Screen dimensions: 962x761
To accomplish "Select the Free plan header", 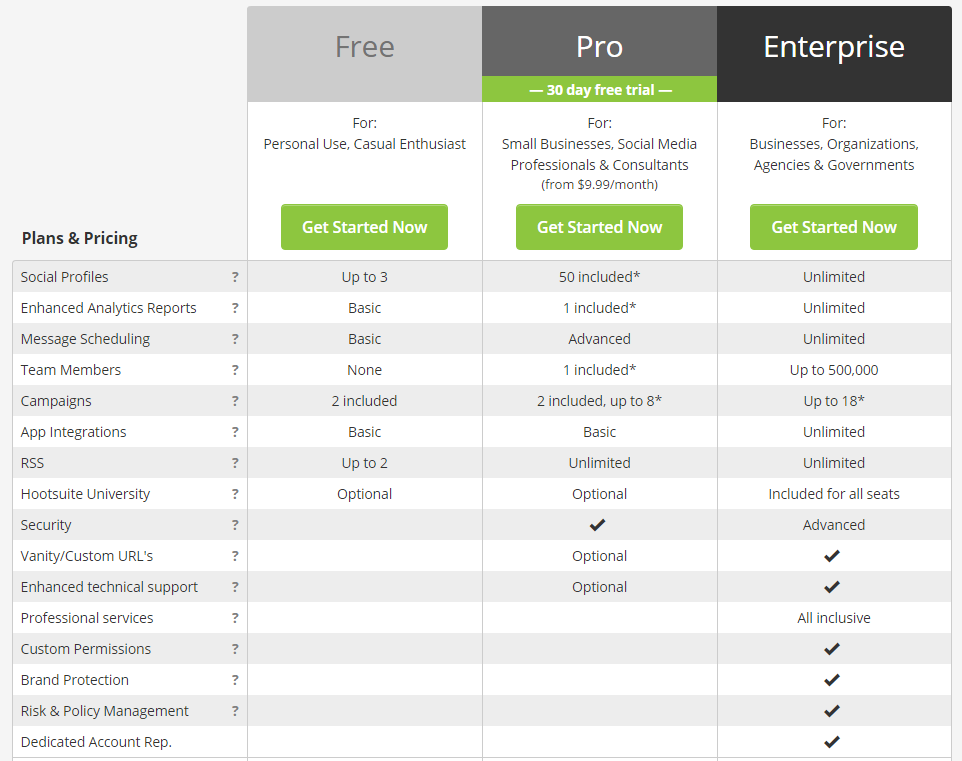I will tap(364, 47).
